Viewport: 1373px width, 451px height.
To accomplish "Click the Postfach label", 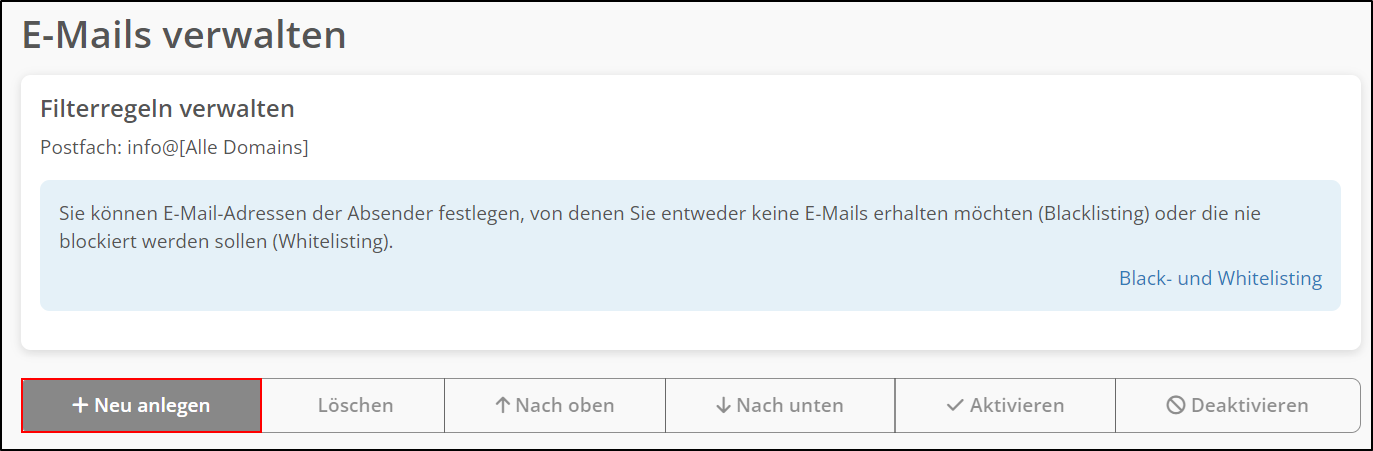I will click(81, 147).
